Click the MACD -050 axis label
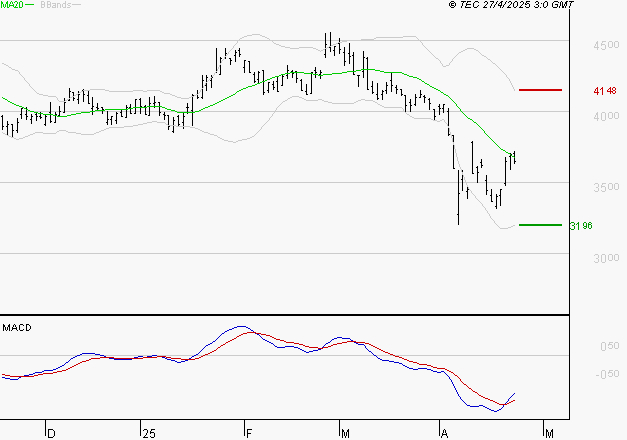 point(607,374)
